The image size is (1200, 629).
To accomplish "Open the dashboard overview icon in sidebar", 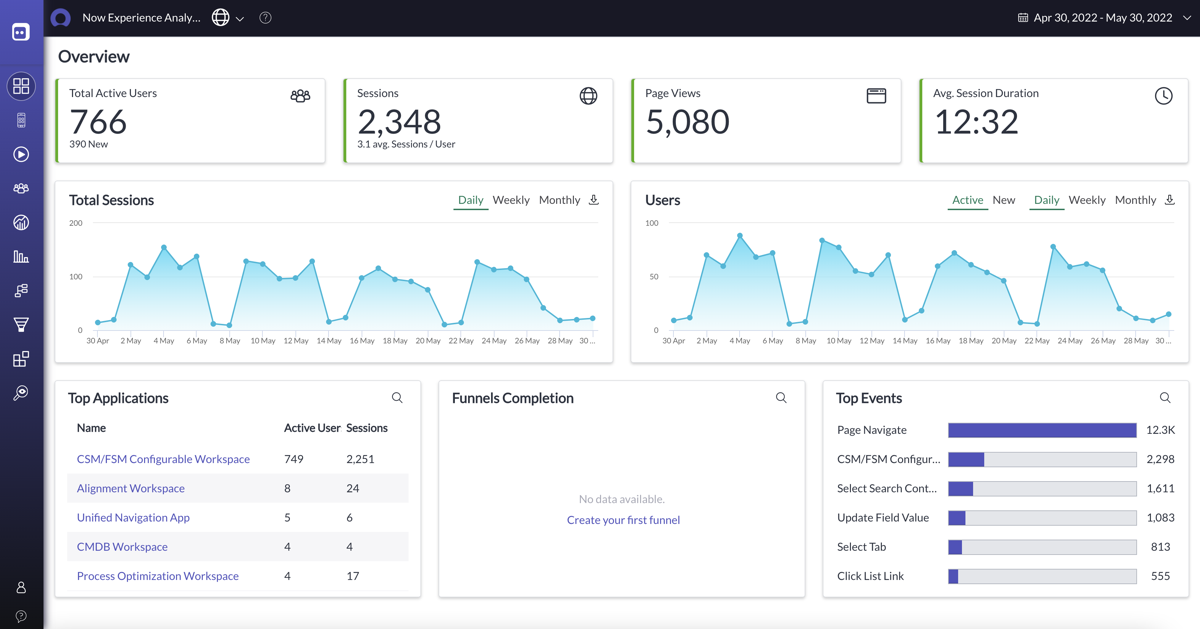I will point(21,86).
